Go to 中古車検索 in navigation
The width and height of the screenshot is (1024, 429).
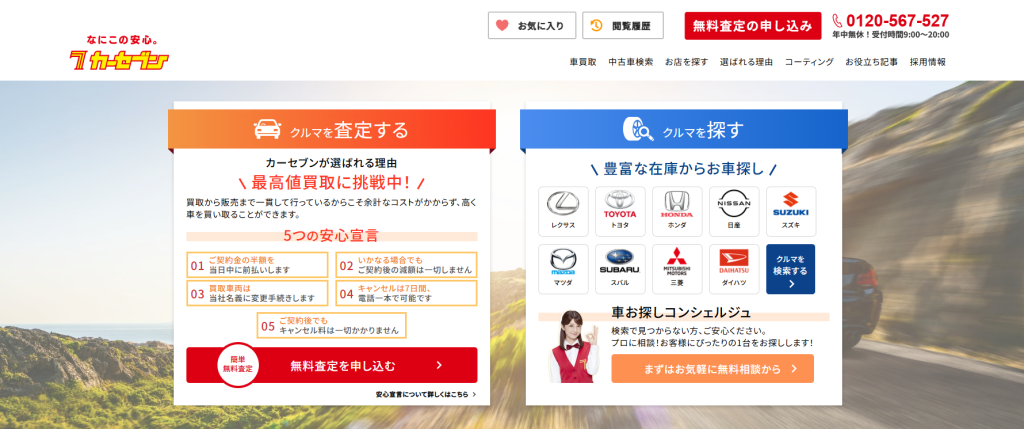pyautogui.click(x=631, y=62)
